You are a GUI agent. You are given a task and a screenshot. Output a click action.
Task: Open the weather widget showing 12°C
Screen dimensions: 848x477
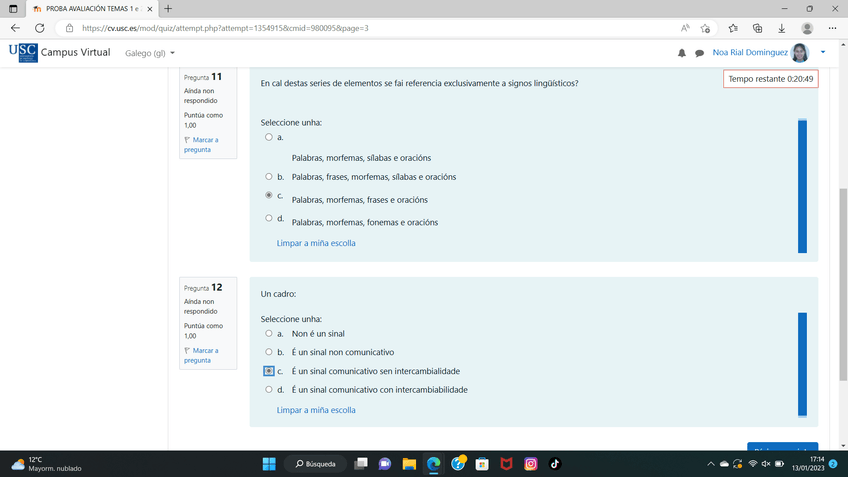46,464
